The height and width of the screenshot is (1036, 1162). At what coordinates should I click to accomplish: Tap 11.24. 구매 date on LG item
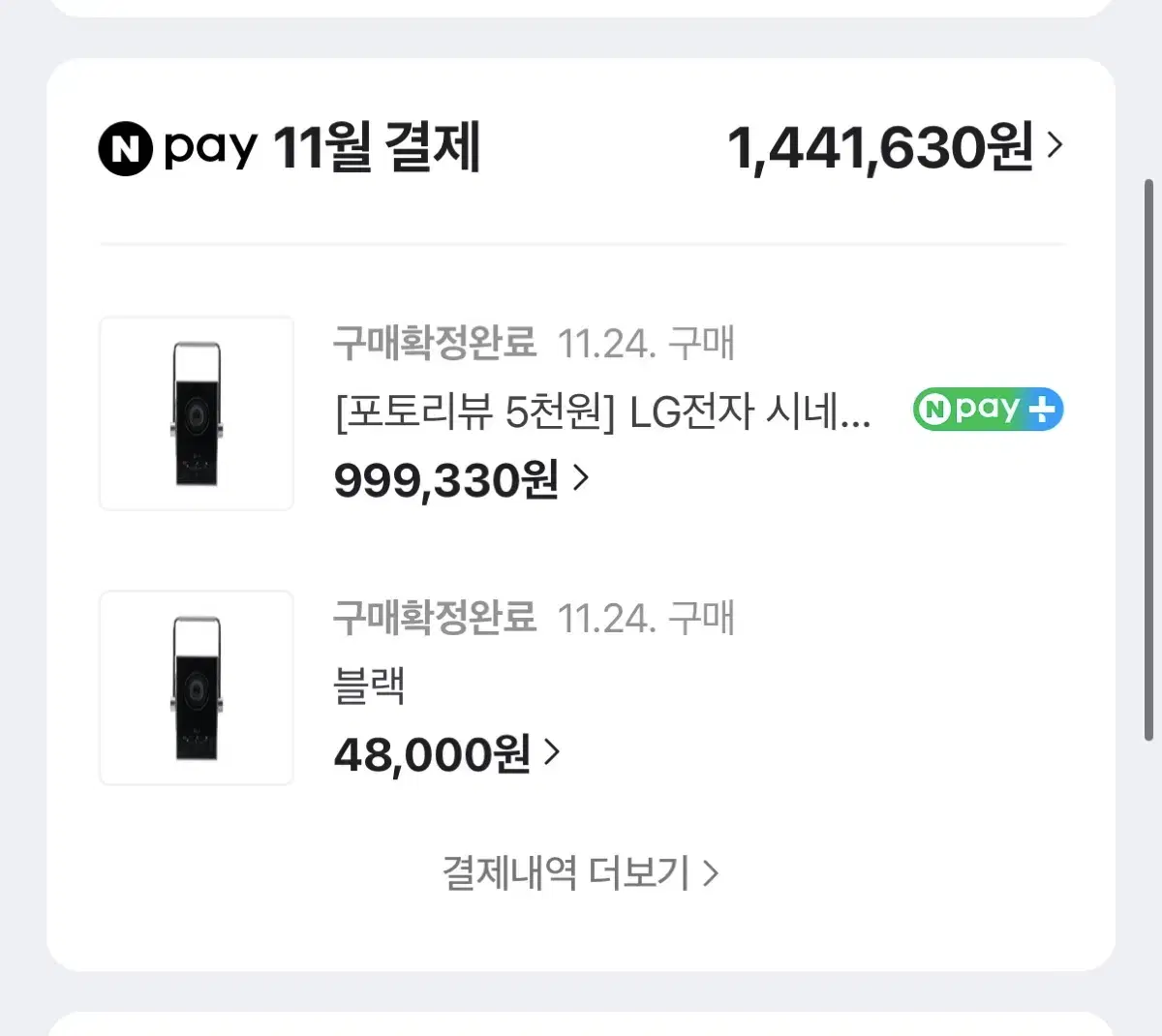647,343
